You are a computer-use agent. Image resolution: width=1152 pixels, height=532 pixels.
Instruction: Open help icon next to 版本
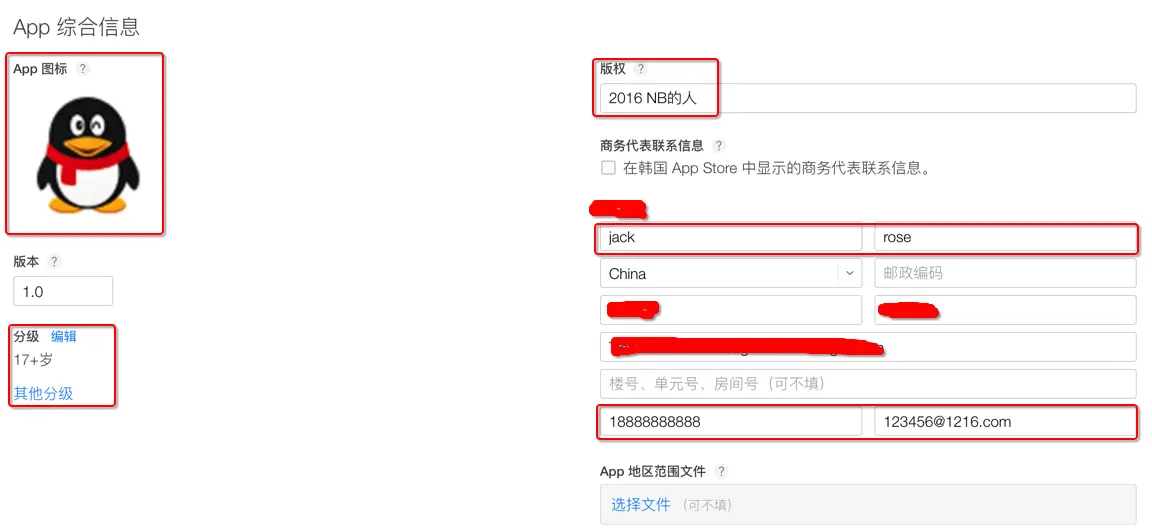pos(54,262)
